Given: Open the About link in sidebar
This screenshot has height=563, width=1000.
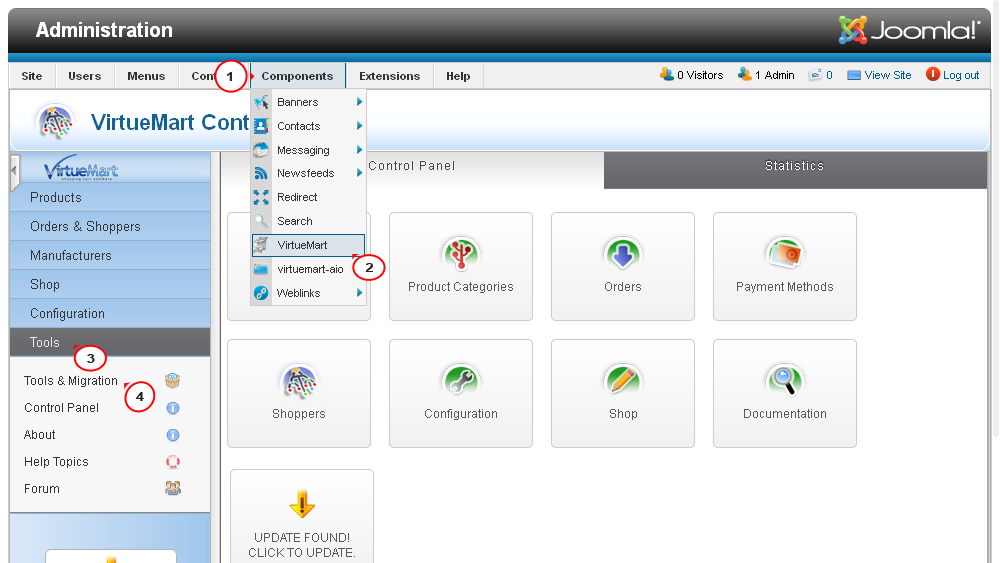Looking at the screenshot, I should point(40,435).
